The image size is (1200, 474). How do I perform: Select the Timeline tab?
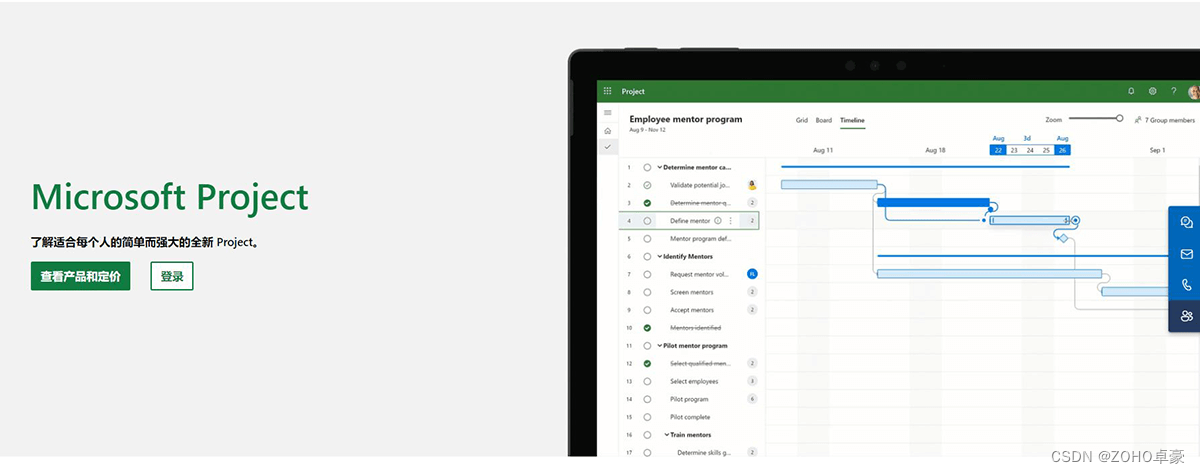pyautogui.click(x=852, y=120)
